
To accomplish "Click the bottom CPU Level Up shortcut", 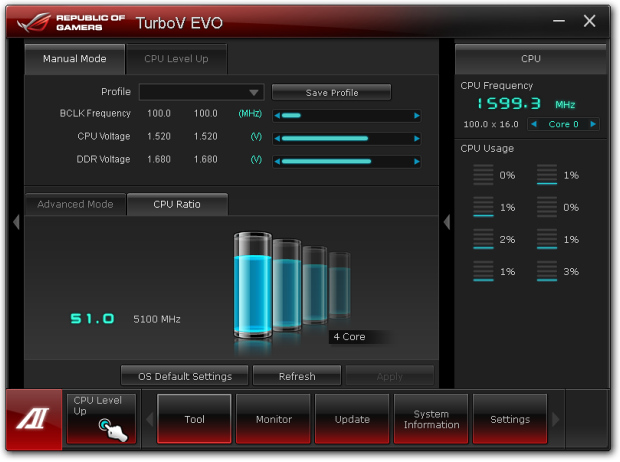I will [102, 419].
